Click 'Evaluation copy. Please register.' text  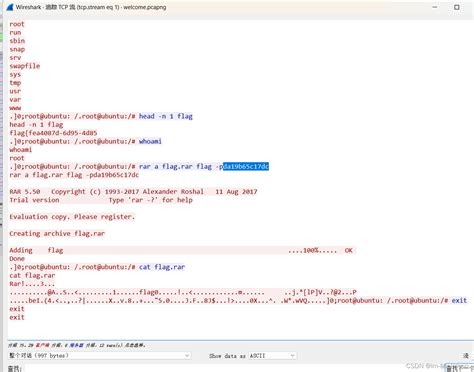click(x=72, y=217)
